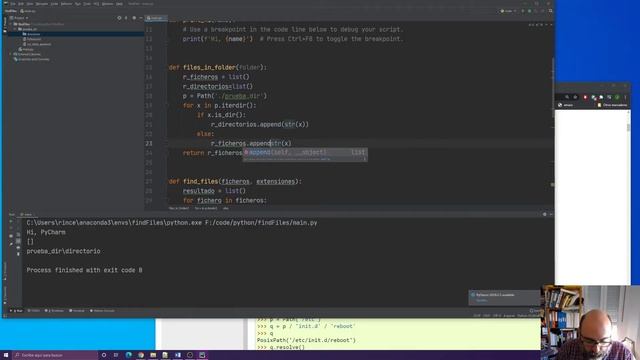Open Windows Start menu

click(6, 355)
